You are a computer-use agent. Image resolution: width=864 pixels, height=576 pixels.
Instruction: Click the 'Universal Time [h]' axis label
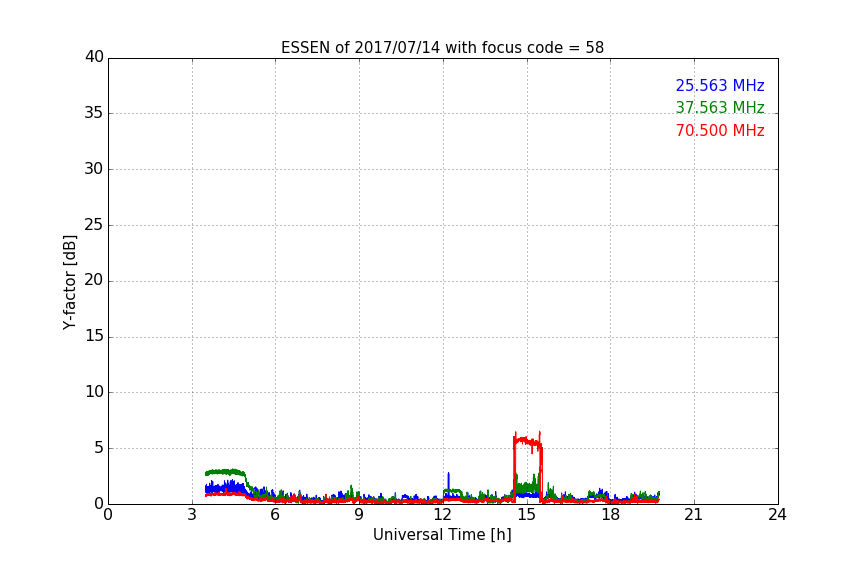click(x=442, y=535)
